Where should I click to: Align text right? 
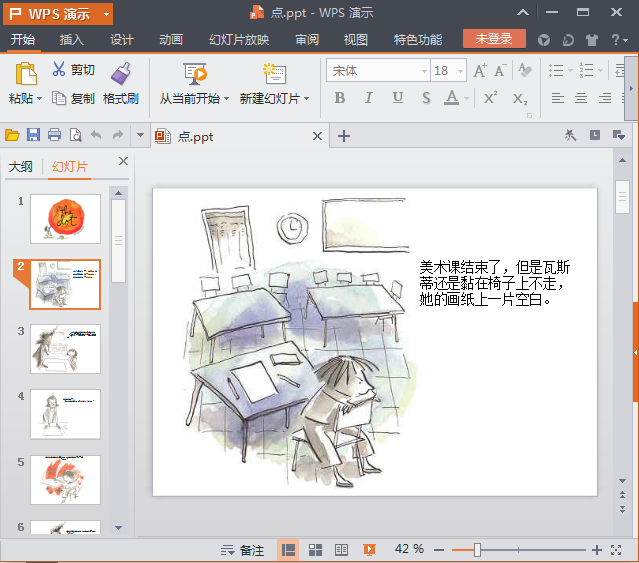[605, 98]
